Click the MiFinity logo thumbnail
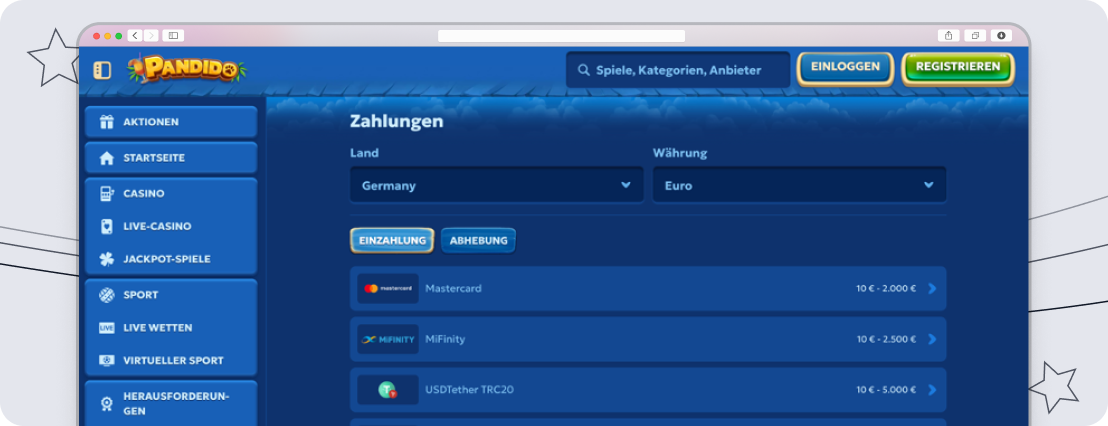 coord(388,339)
